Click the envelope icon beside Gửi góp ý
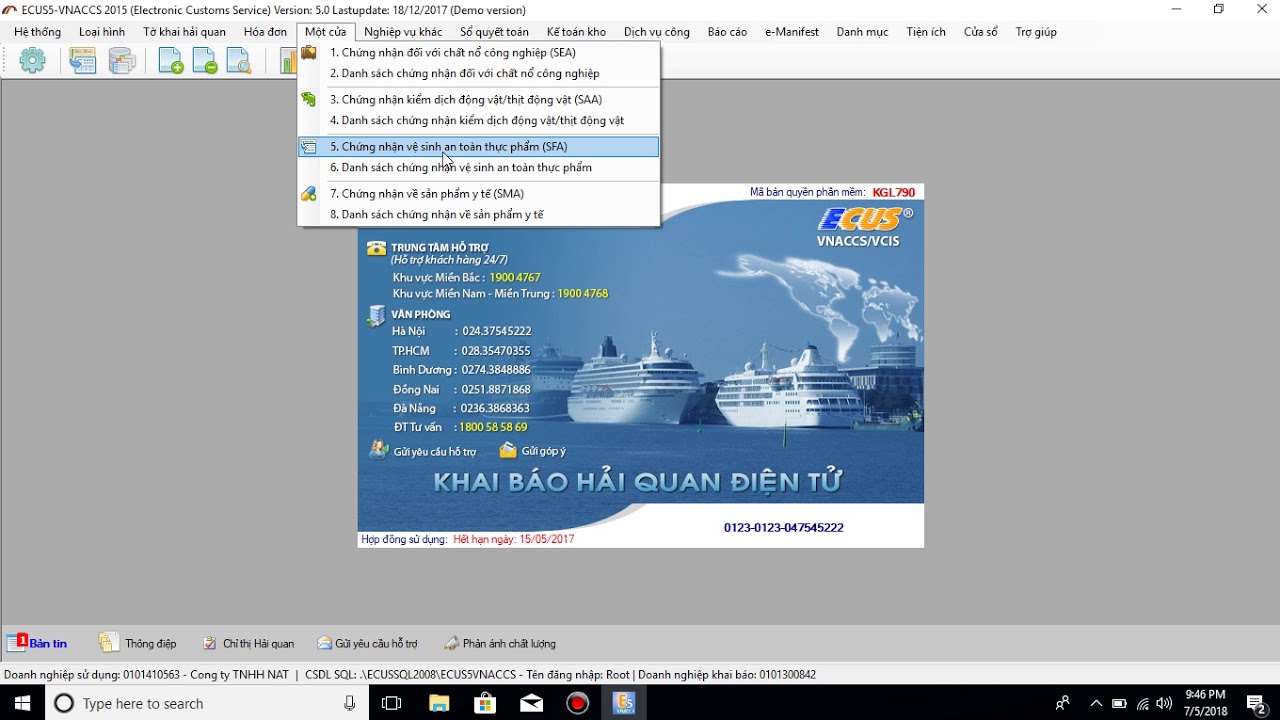1280x720 pixels. 508,450
